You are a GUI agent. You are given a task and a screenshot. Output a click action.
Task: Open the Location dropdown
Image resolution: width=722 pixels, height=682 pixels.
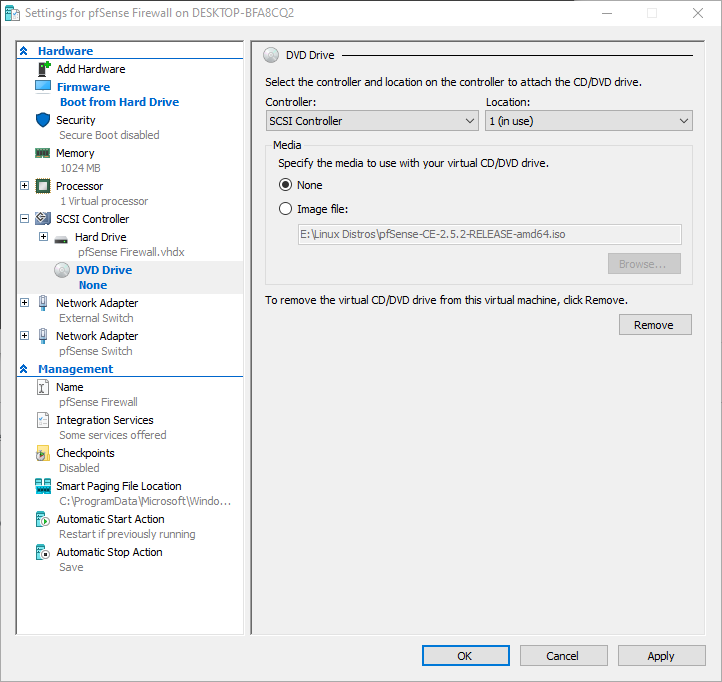pyautogui.click(x=588, y=121)
